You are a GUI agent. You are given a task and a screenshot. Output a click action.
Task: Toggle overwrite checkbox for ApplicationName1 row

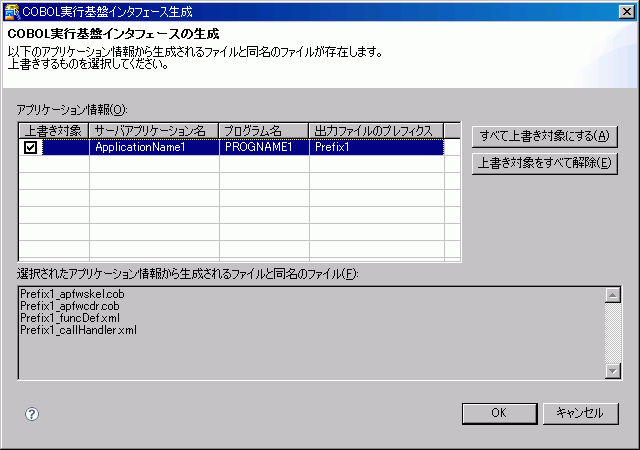click(31, 147)
